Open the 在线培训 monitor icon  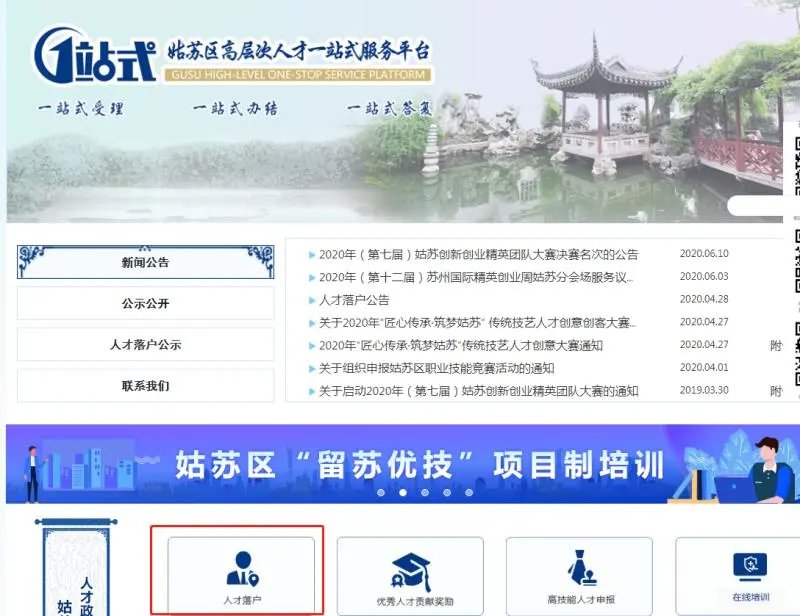(750, 567)
